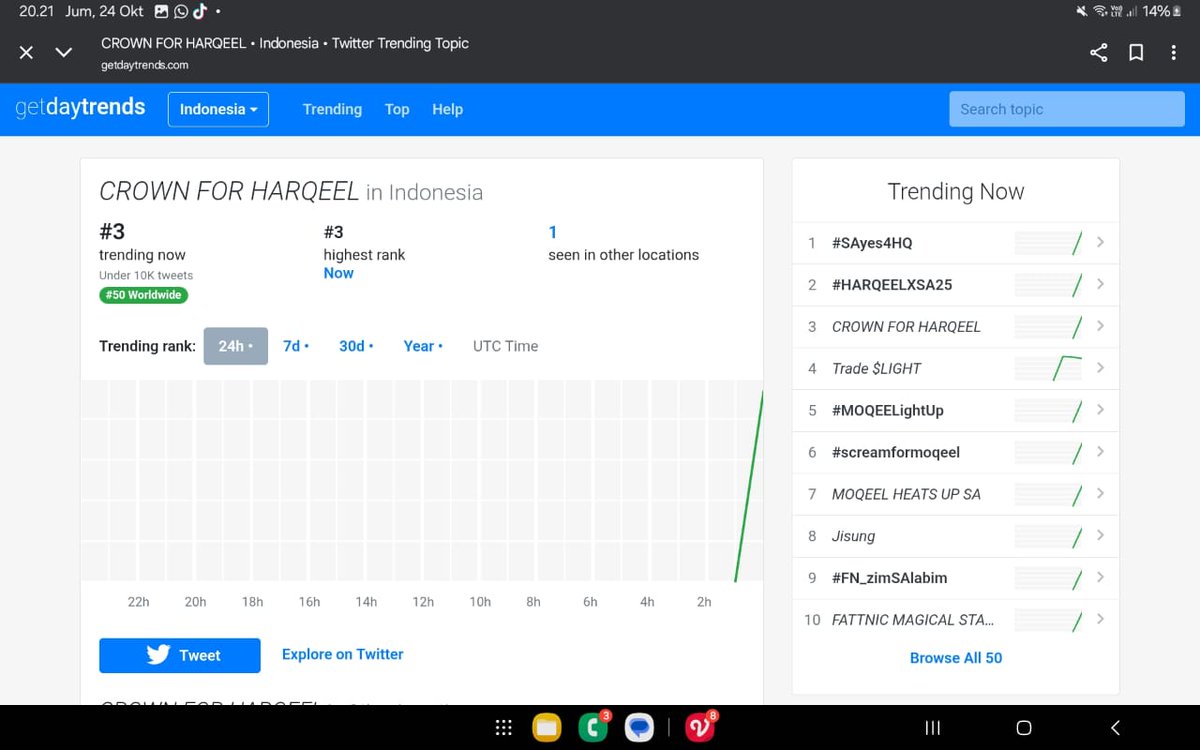
Task: Expand the Jisung row chevron
Action: click(x=1100, y=536)
